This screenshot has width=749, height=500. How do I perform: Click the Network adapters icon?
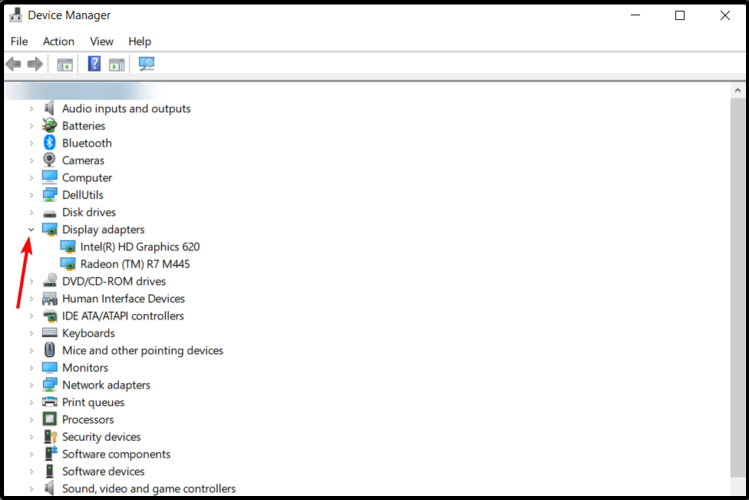pos(50,384)
